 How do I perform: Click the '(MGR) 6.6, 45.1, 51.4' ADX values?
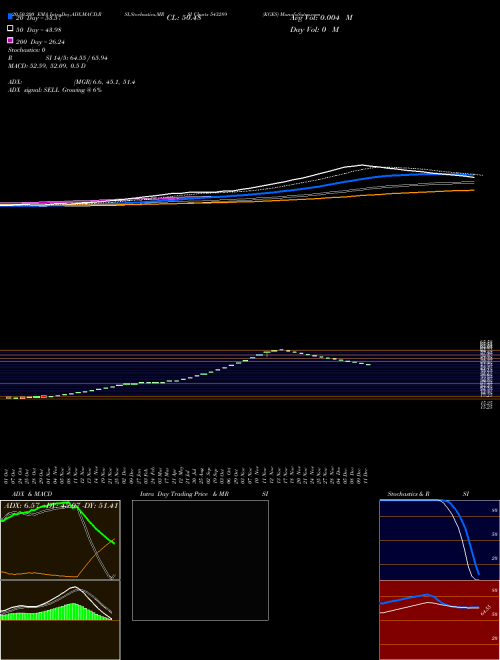pyautogui.click(x=104, y=82)
